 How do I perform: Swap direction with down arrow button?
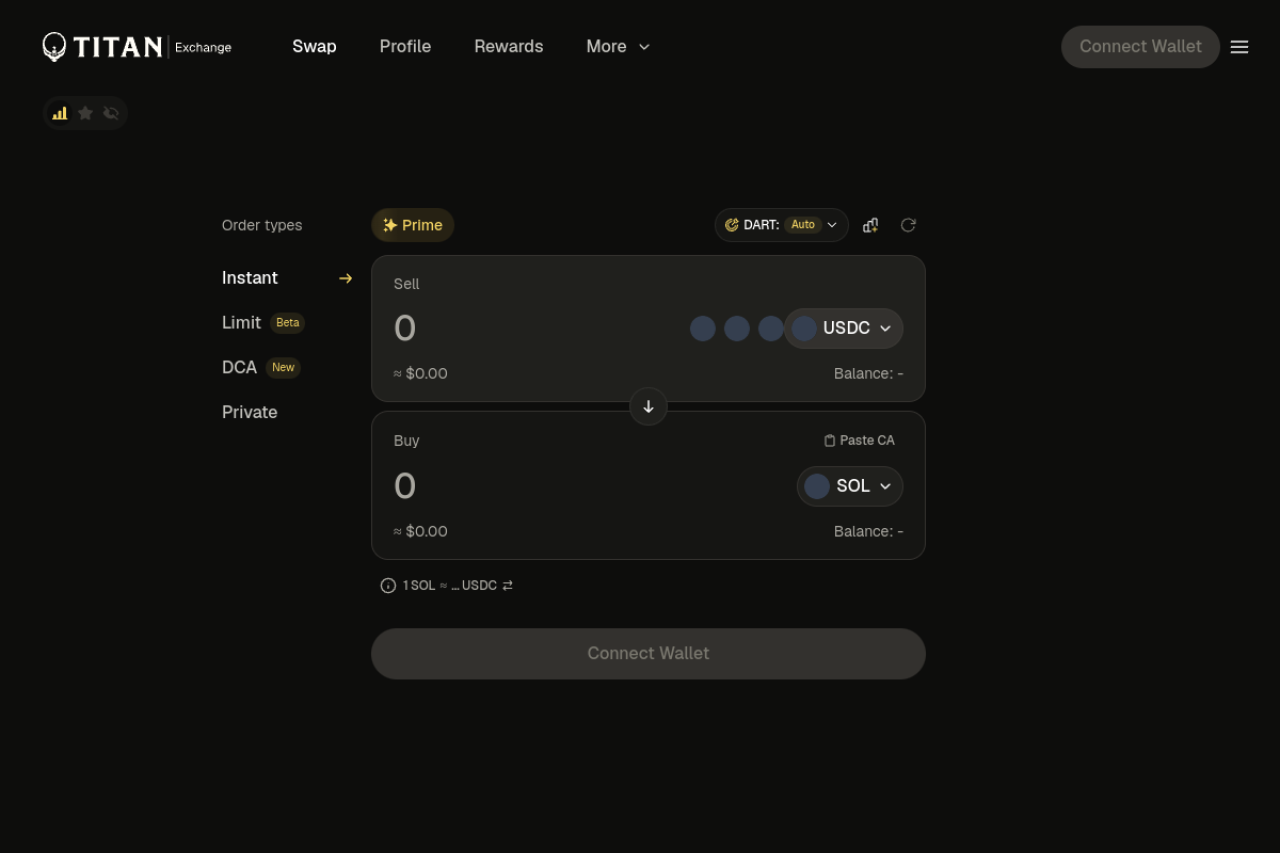(648, 406)
